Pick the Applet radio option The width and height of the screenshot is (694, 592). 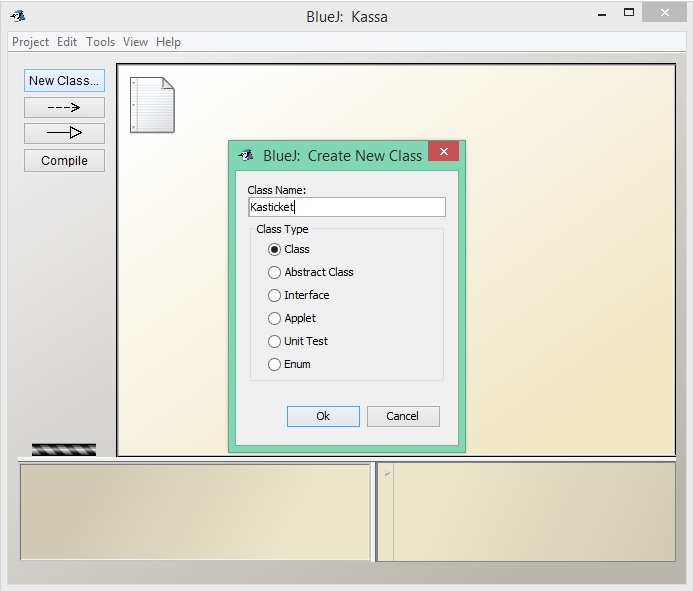274,318
